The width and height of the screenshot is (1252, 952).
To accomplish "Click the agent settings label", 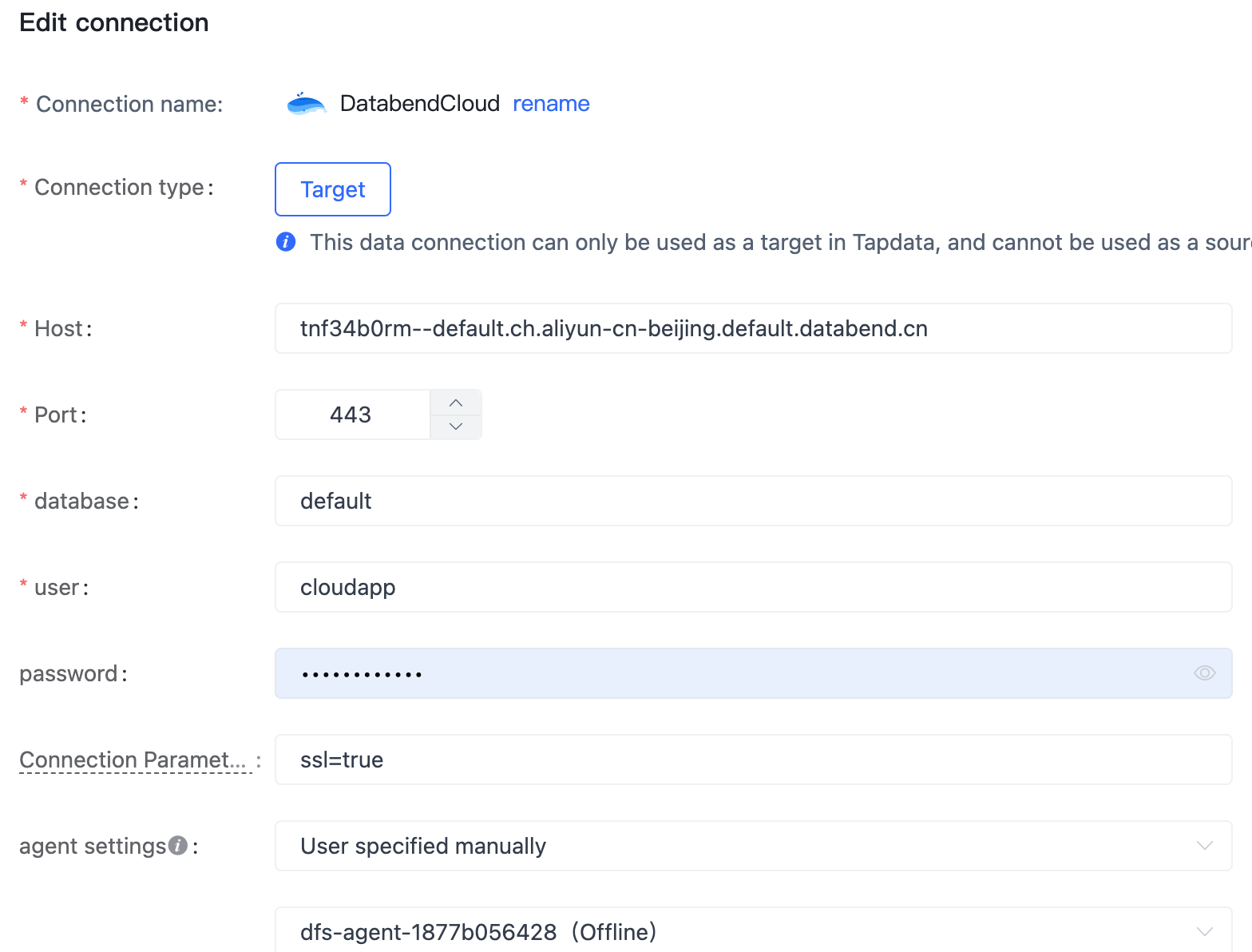I will tap(93, 846).
